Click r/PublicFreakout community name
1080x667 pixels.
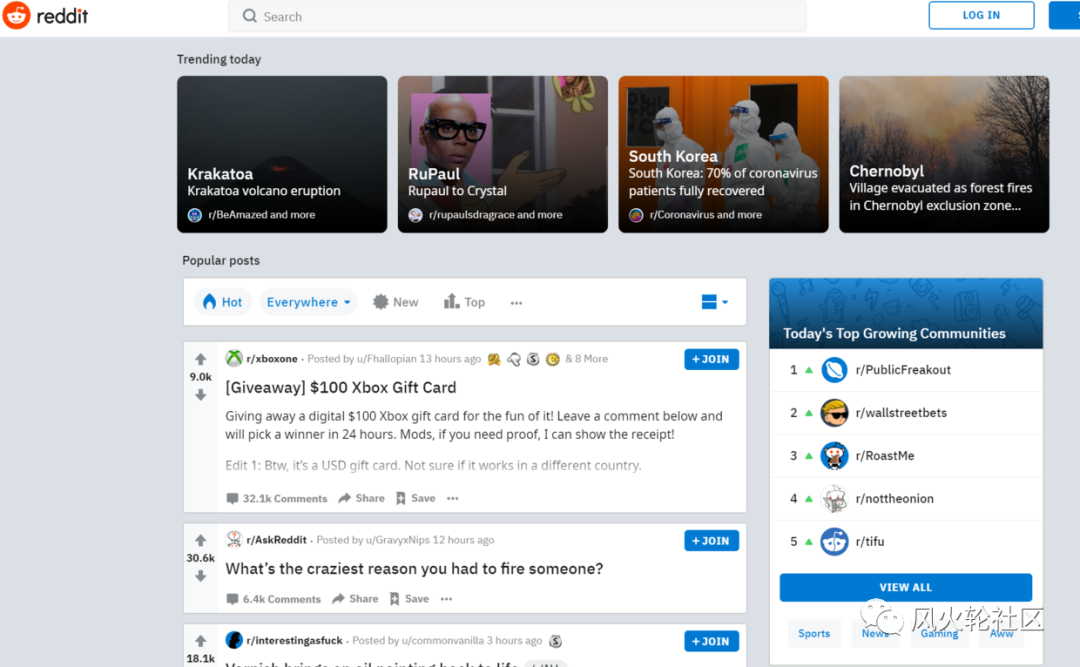[x=903, y=370]
